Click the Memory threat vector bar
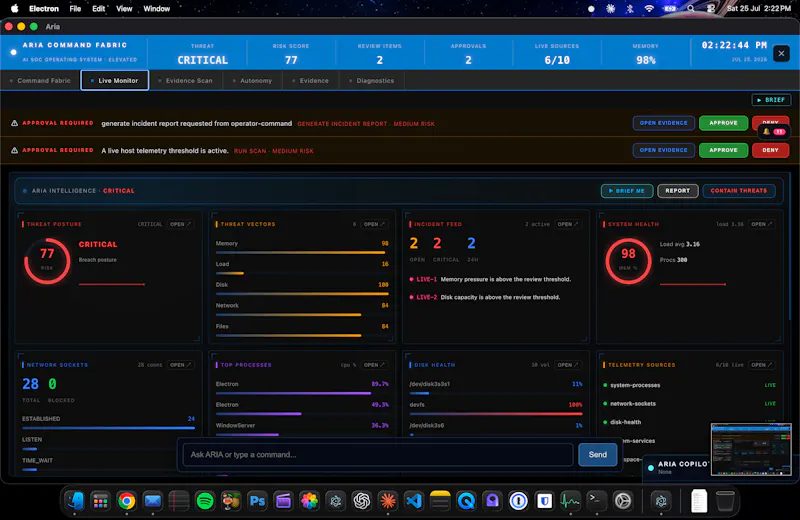This screenshot has width=800, height=520. coord(302,252)
